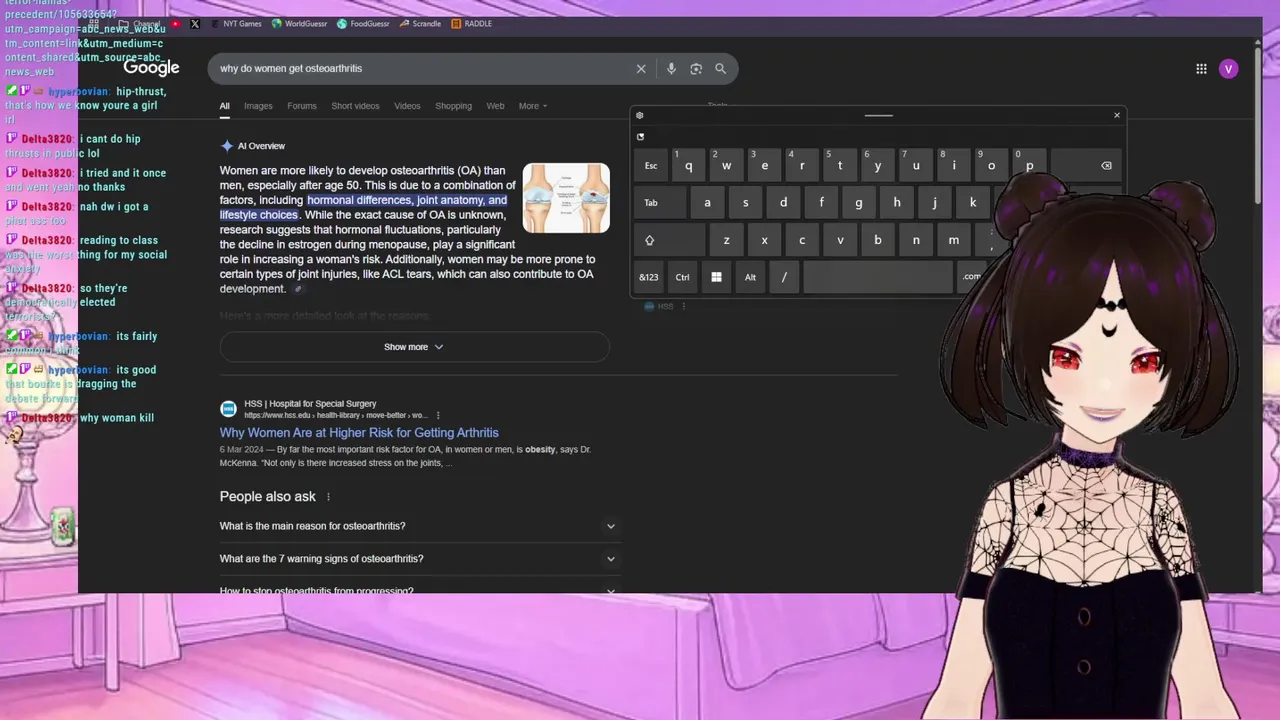
Task: Open the Google account avatar V
Action: coord(1228,69)
